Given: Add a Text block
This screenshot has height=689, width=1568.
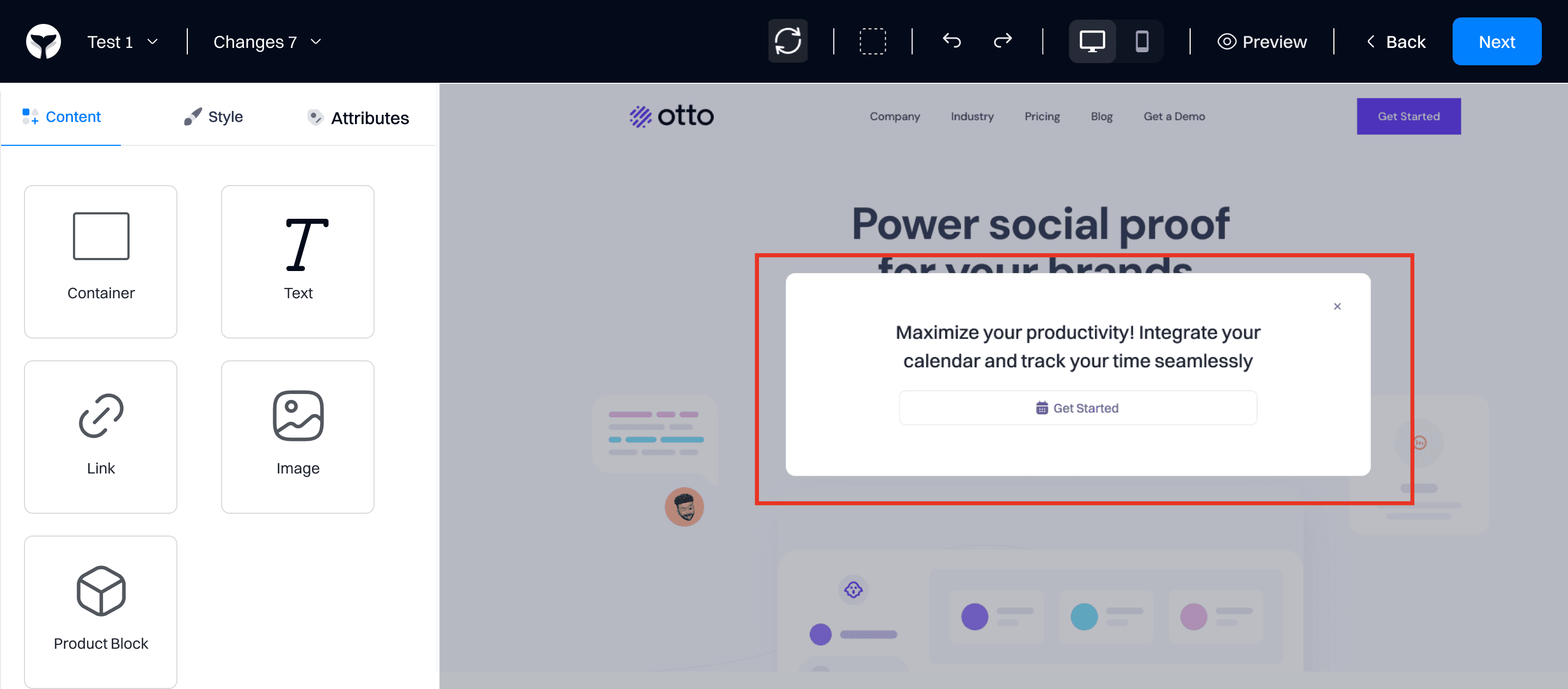Looking at the screenshot, I should 298,261.
